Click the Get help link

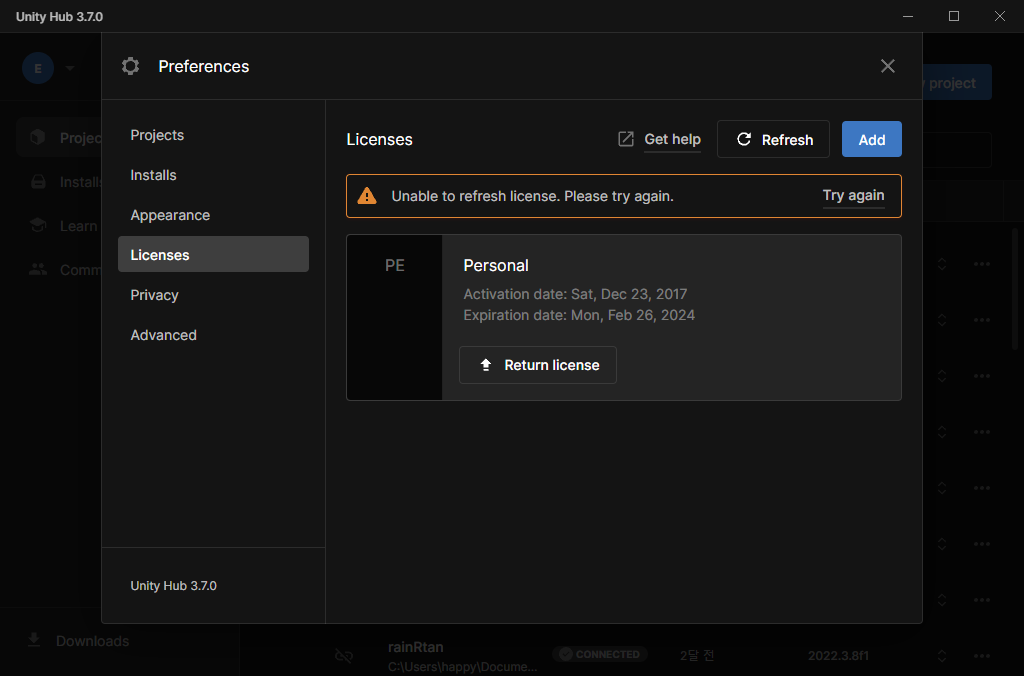[672, 139]
